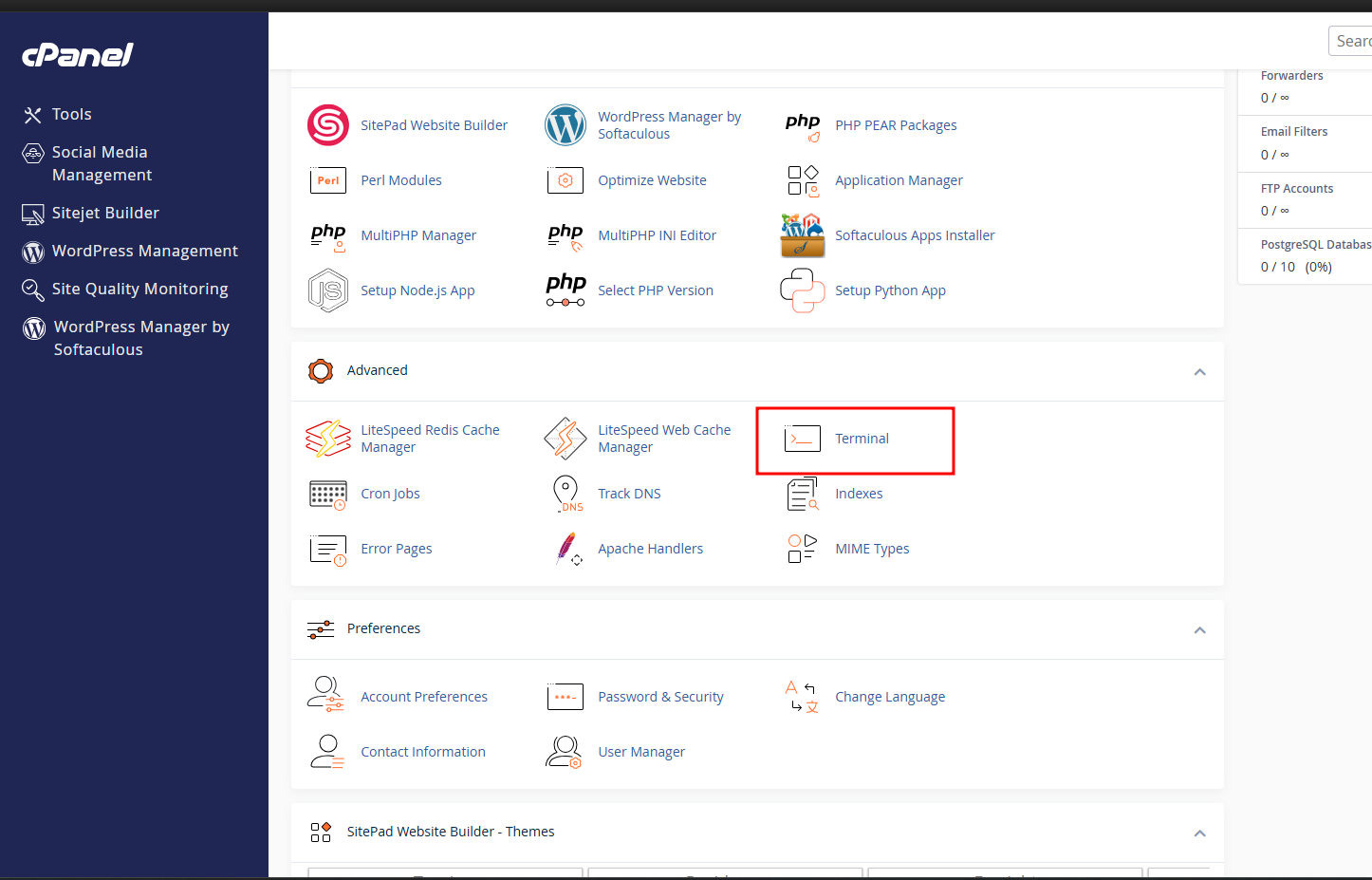Click the Terminal icon

[x=803, y=439]
